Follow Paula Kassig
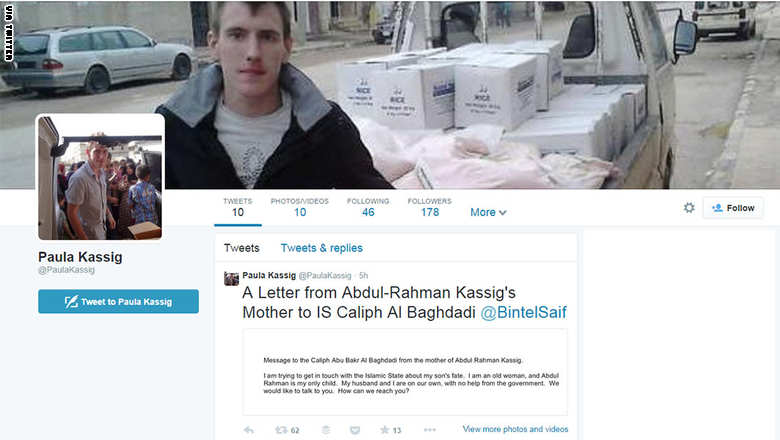This screenshot has width=780, height=440. (733, 208)
